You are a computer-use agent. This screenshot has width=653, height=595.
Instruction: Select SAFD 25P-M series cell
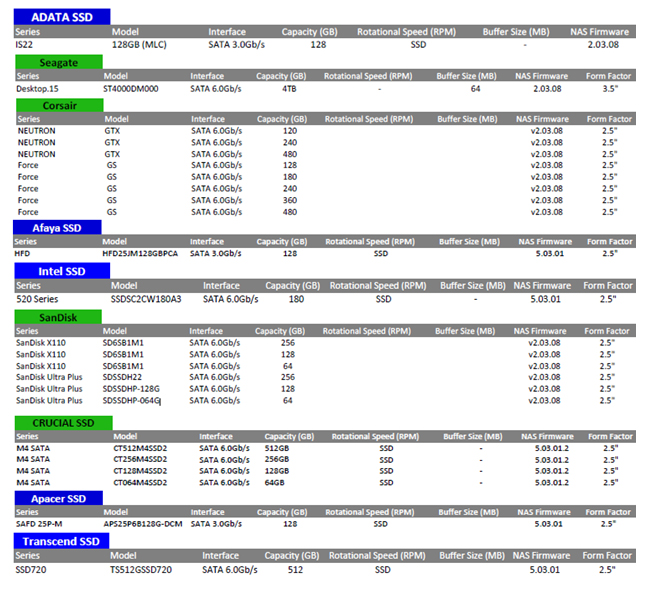click(39, 524)
